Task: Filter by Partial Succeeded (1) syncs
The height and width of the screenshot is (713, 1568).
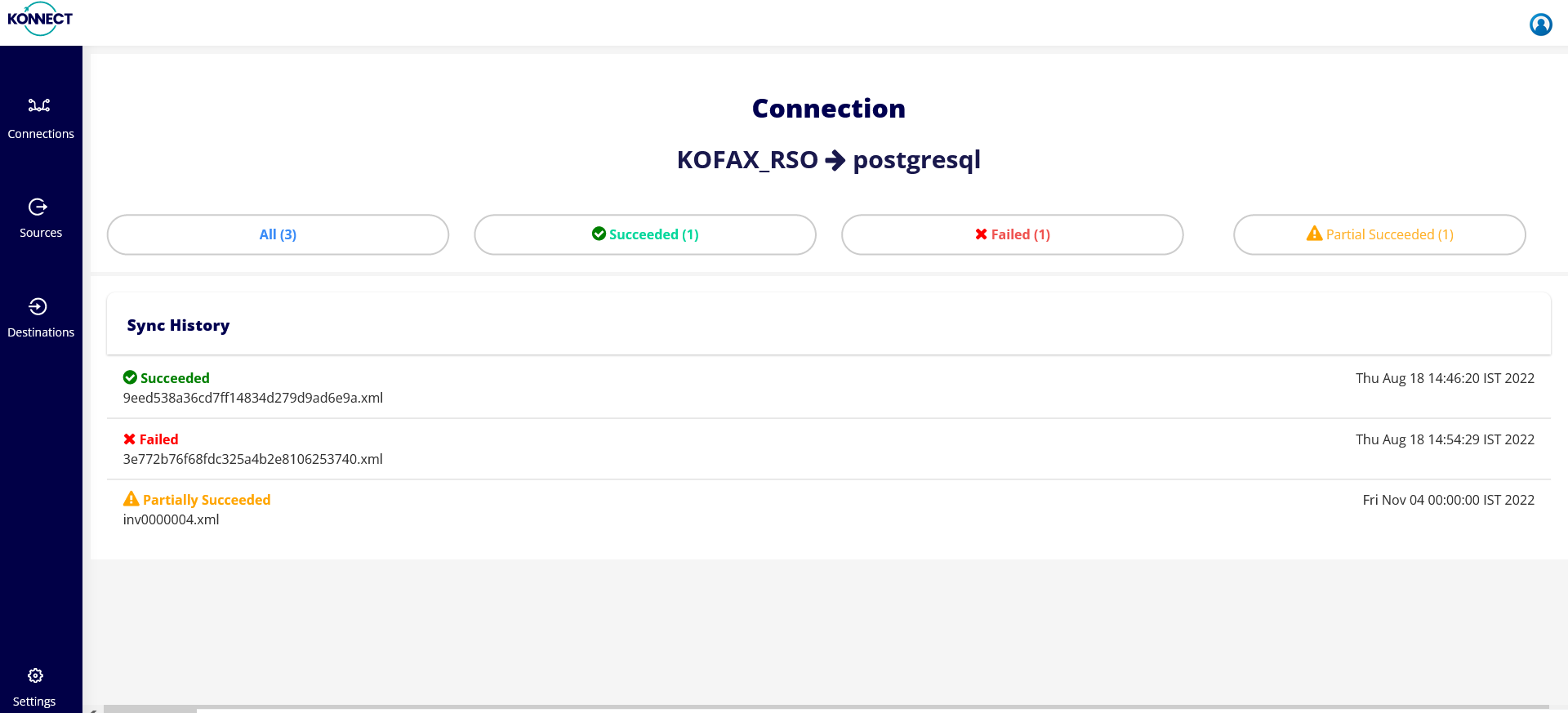Action: (1379, 234)
